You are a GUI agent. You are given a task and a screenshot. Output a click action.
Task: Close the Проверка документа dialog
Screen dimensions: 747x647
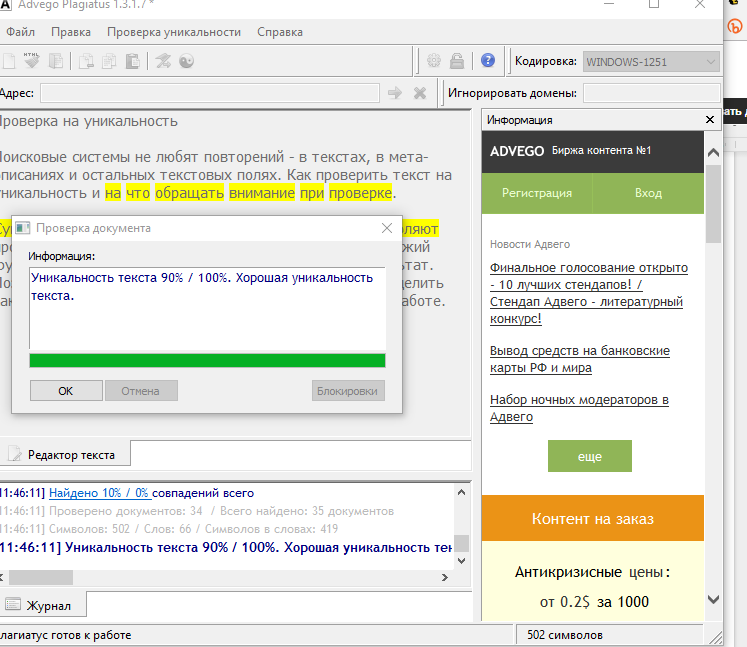pyautogui.click(x=387, y=228)
